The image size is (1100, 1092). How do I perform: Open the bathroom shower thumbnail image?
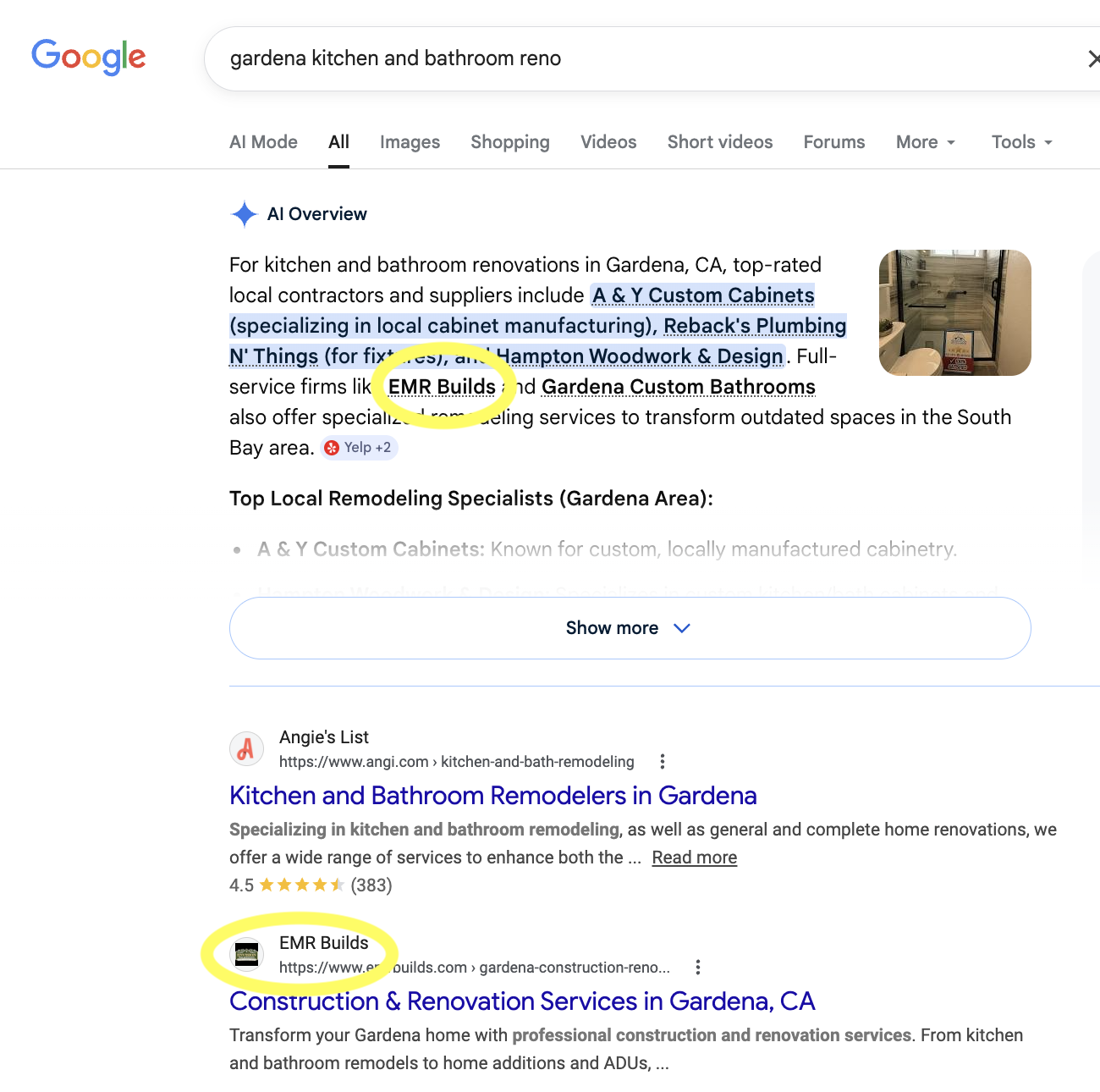click(x=955, y=312)
